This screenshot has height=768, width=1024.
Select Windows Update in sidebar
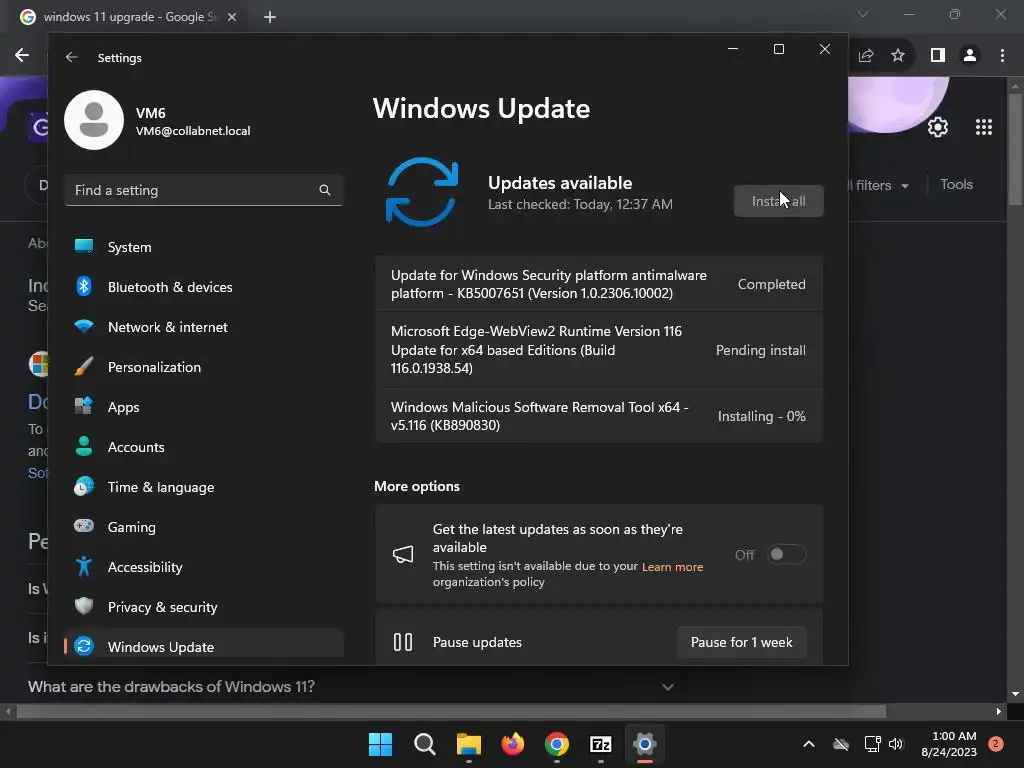tap(204, 643)
